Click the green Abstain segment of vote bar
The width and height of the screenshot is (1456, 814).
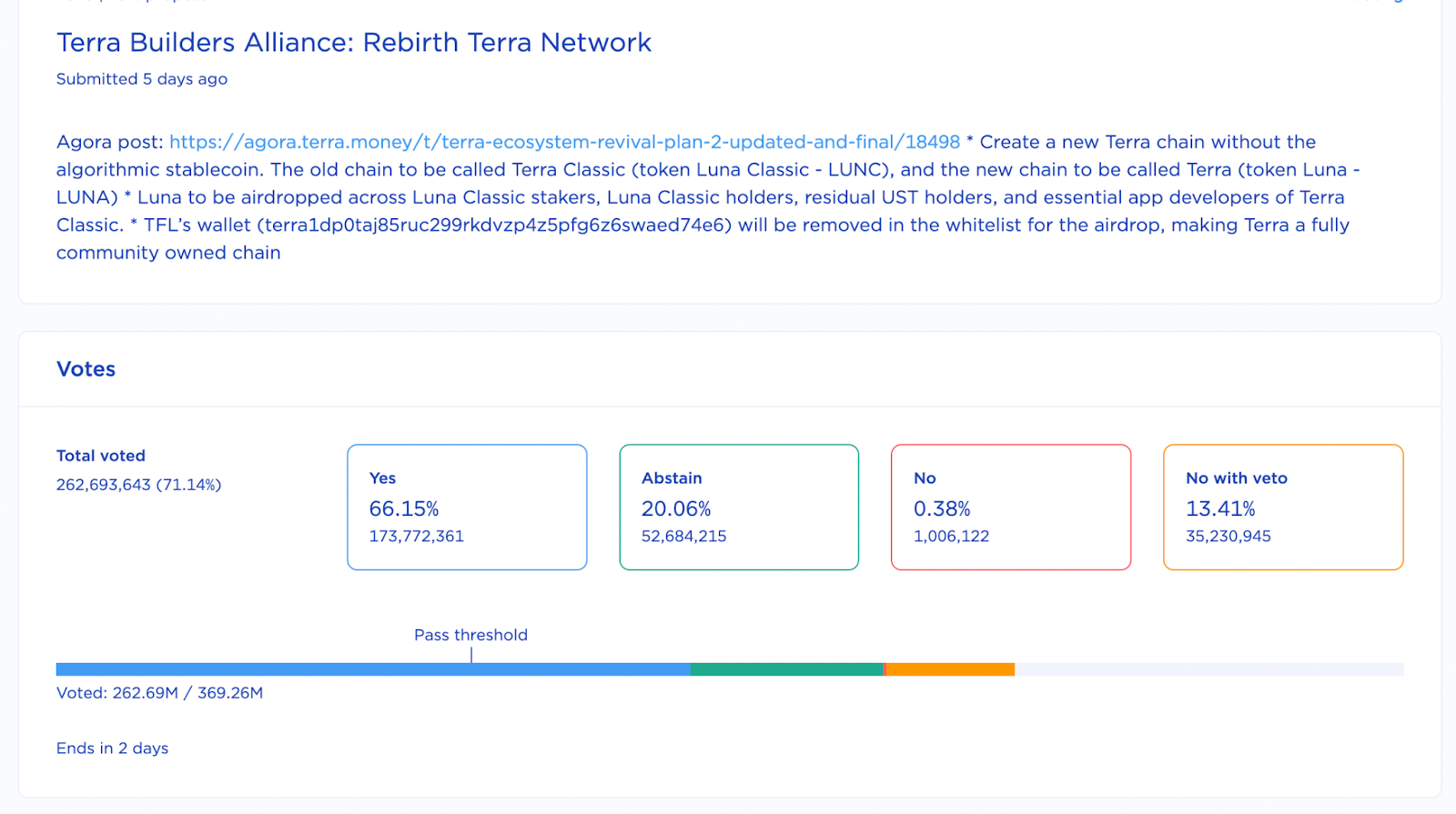pyautogui.click(x=785, y=669)
